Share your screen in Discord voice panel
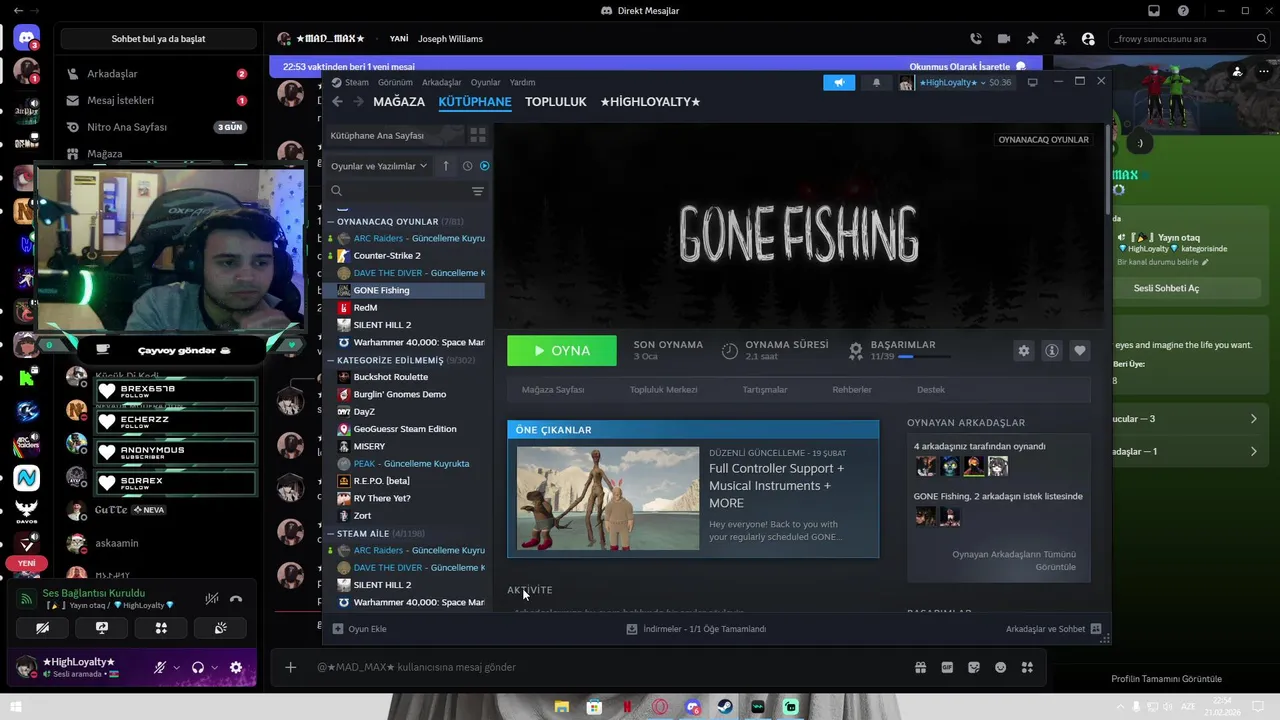This screenshot has height=720, width=1280. (101, 628)
